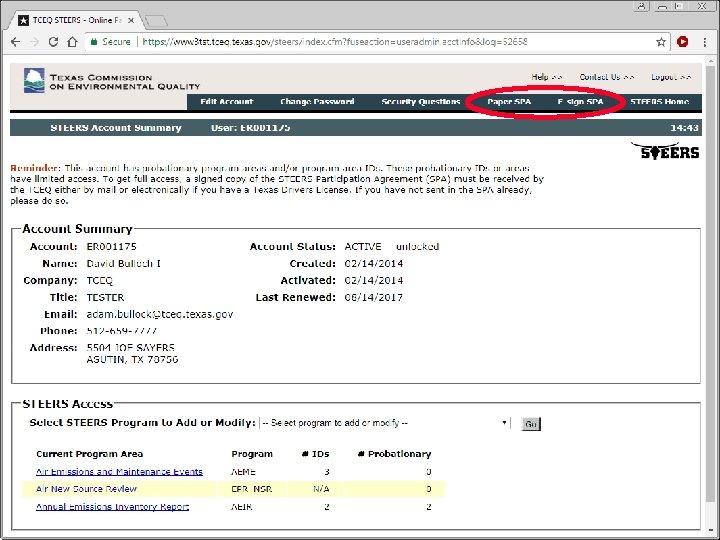Open the red extension icon in the toolbar

[x=682, y=42]
